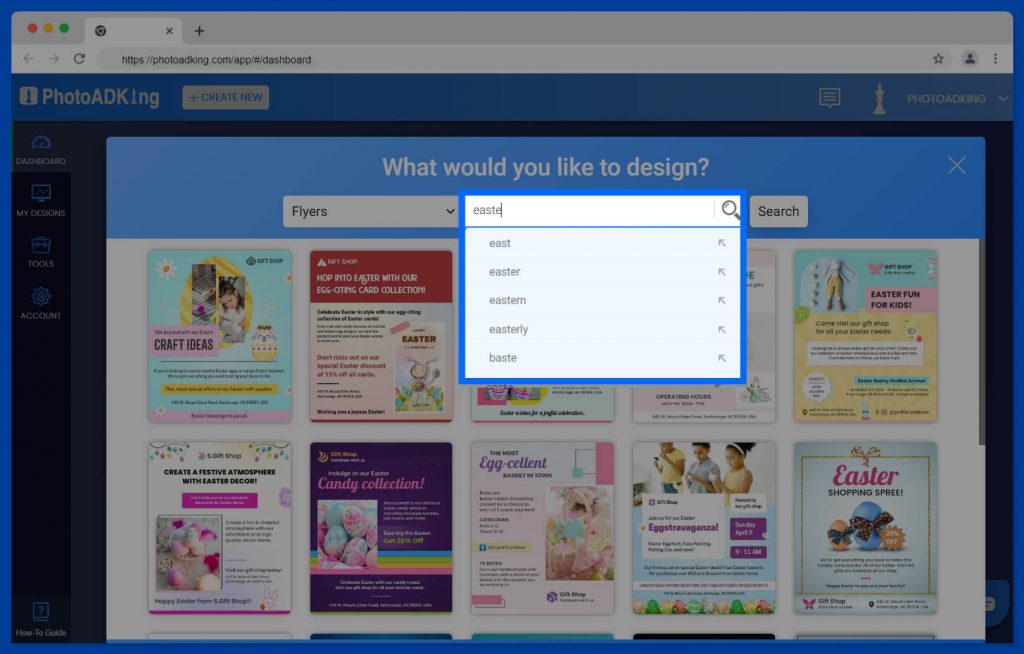This screenshot has width=1024, height=654.
Task: Fill search with the 'eastern' suggestion arrow
Action: click(722, 301)
